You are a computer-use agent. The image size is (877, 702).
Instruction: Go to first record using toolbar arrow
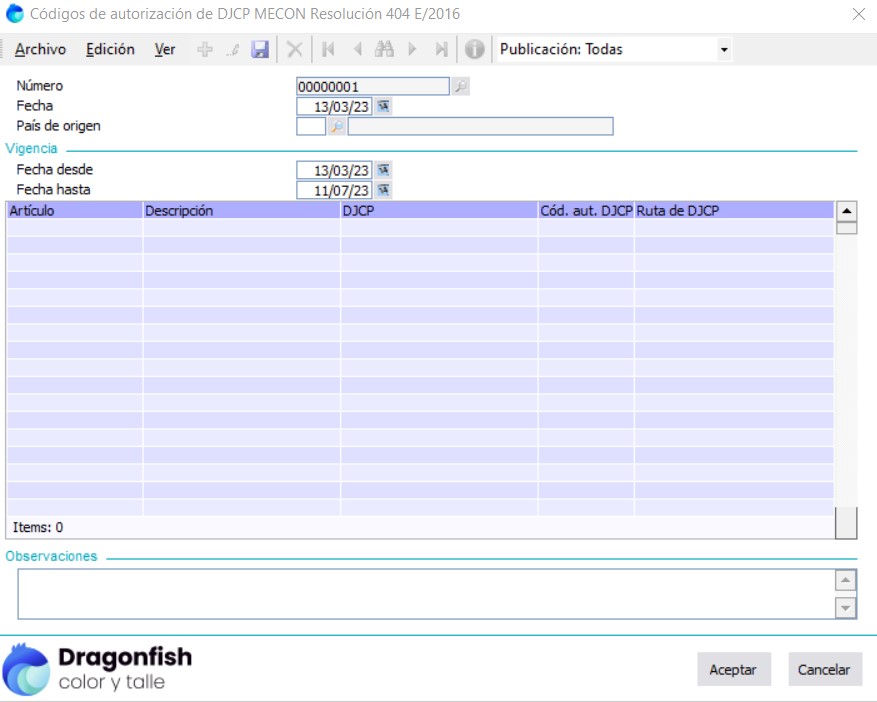(328, 50)
